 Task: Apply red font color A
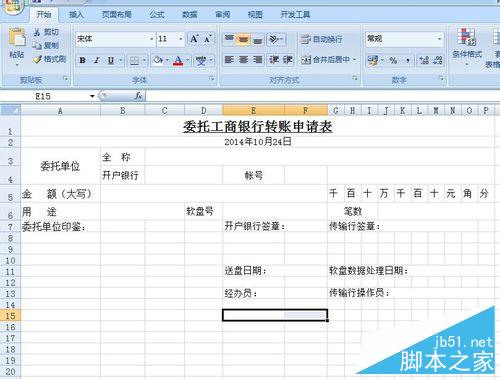178,60
